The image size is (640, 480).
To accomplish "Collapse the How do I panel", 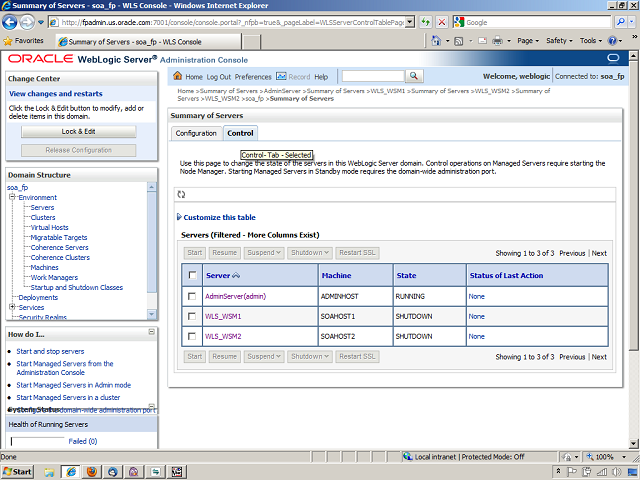I will pyautogui.click(x=151, y=333).
